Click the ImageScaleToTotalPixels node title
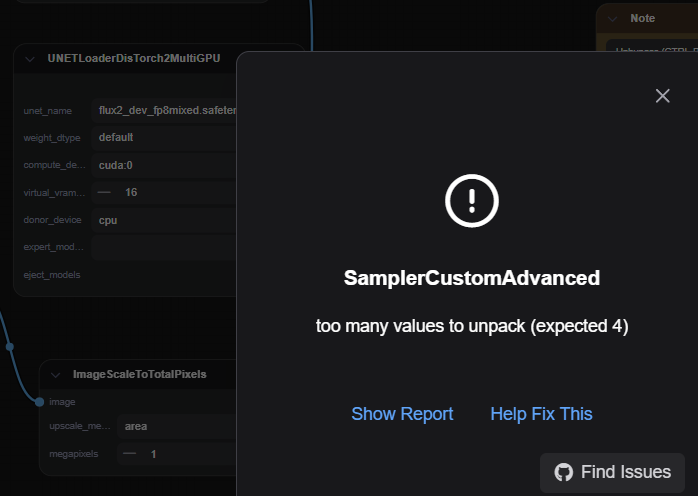This screenshot has width=698, height=496. 139,374
